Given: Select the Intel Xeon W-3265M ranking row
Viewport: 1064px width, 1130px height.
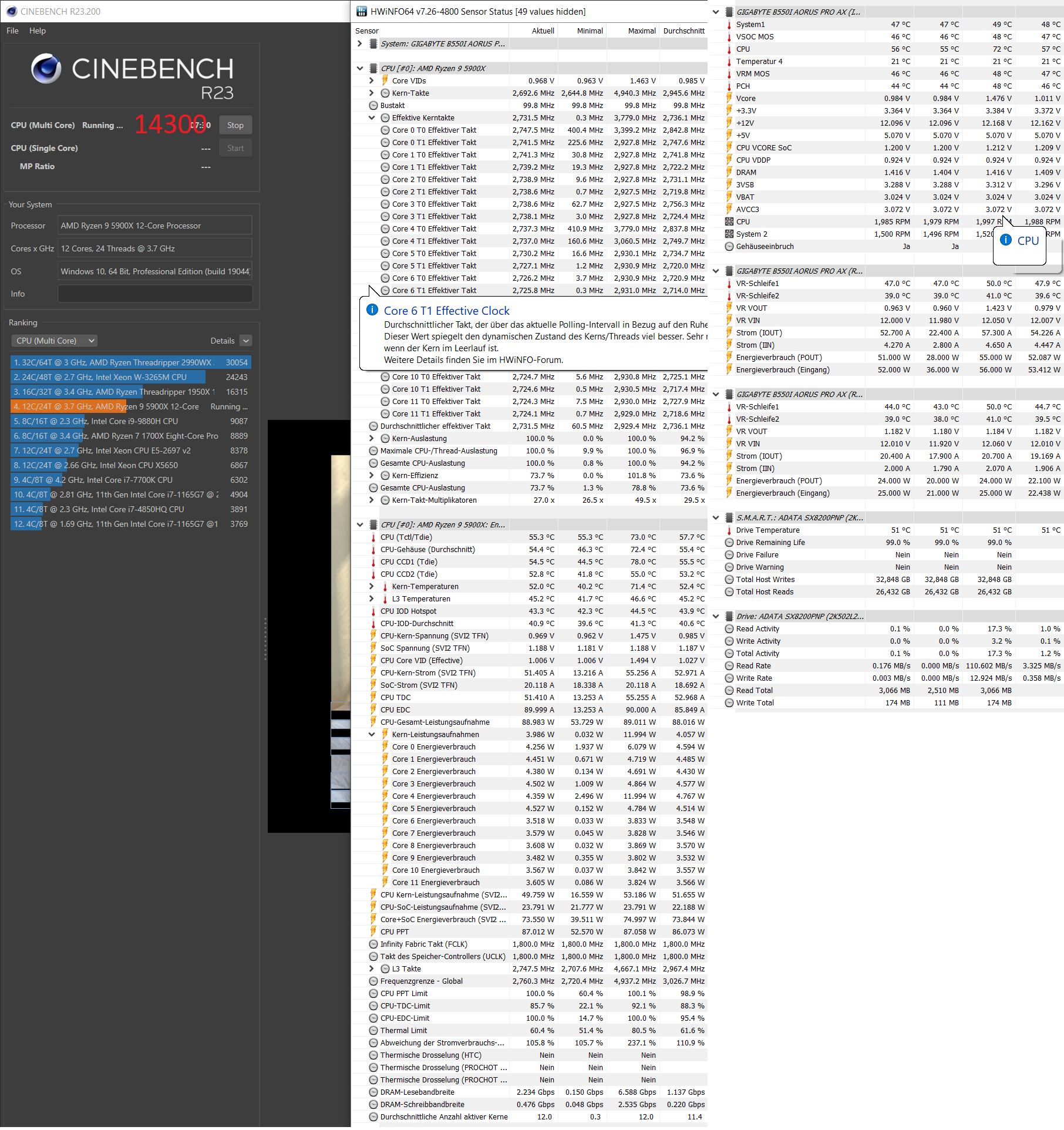Looking at the screenshot, I should coord(130,377).
